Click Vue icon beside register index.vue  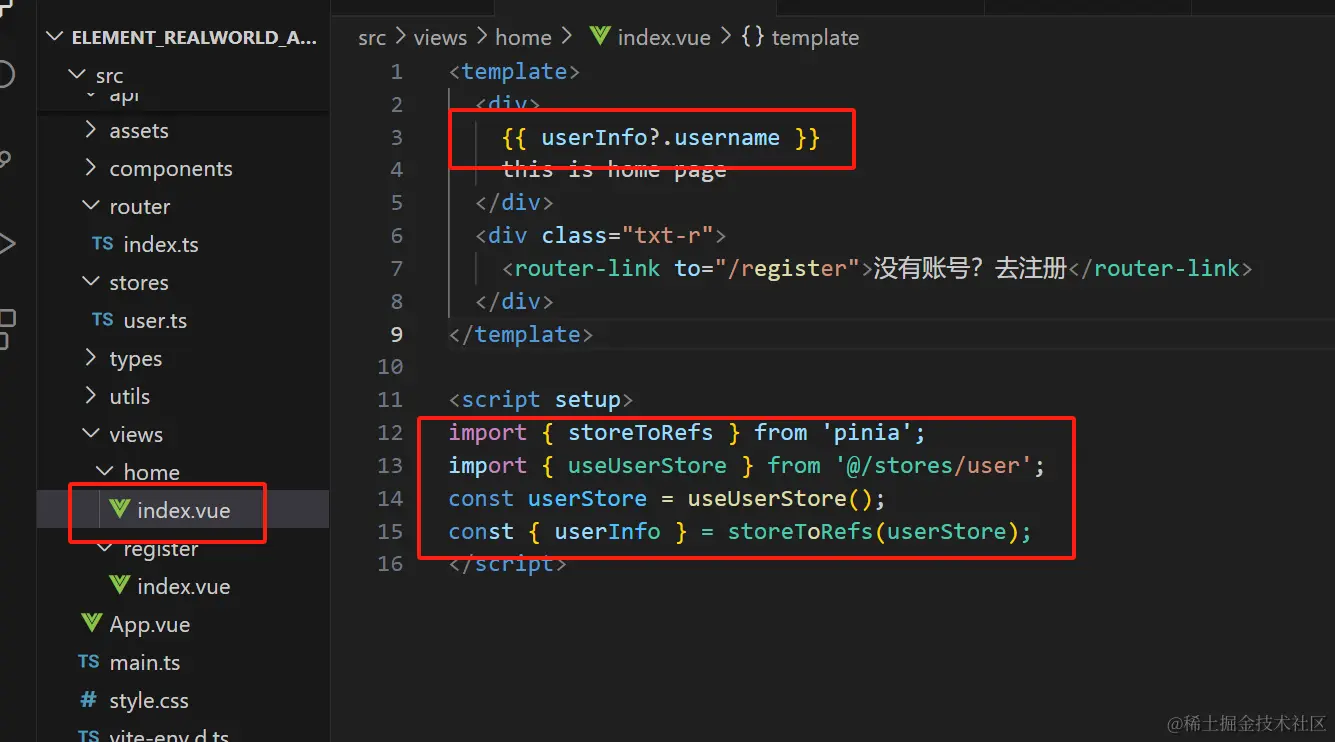pyautogui.click(x=119, y=586)
